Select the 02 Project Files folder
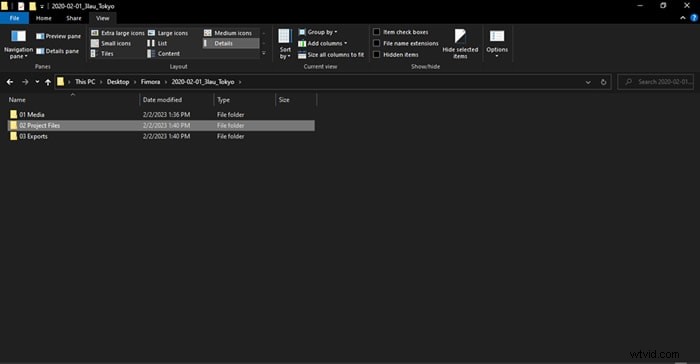700x364 pixels. (x=161, y=126)
